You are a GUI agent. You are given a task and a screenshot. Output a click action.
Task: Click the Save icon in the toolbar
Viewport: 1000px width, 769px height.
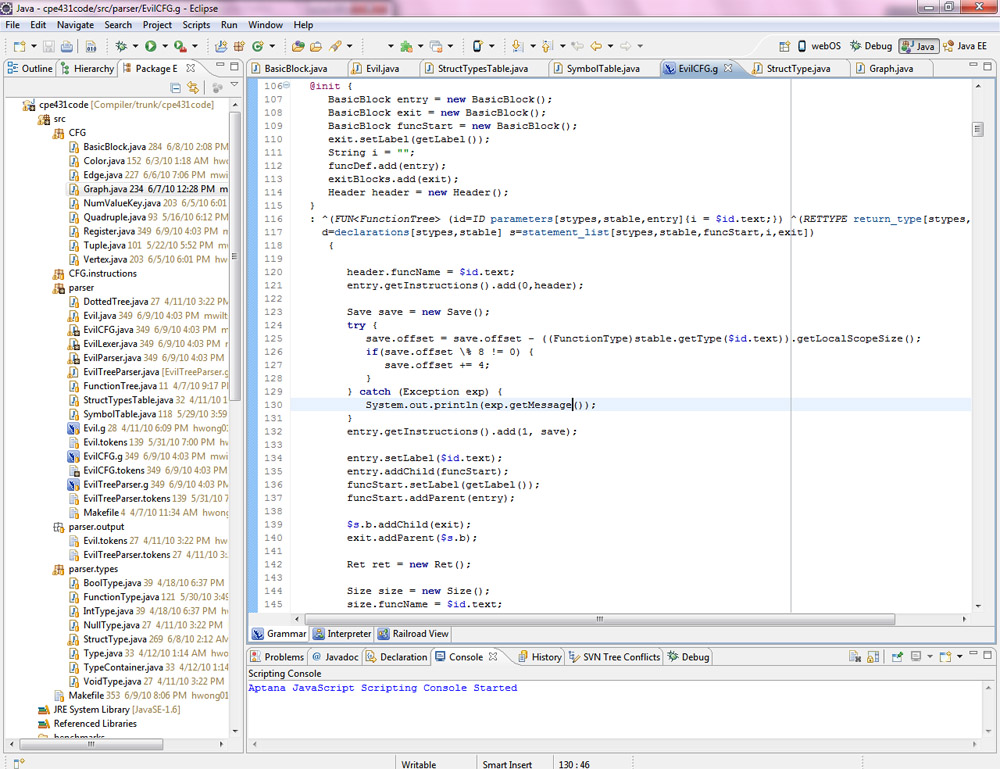pos(47,46)
